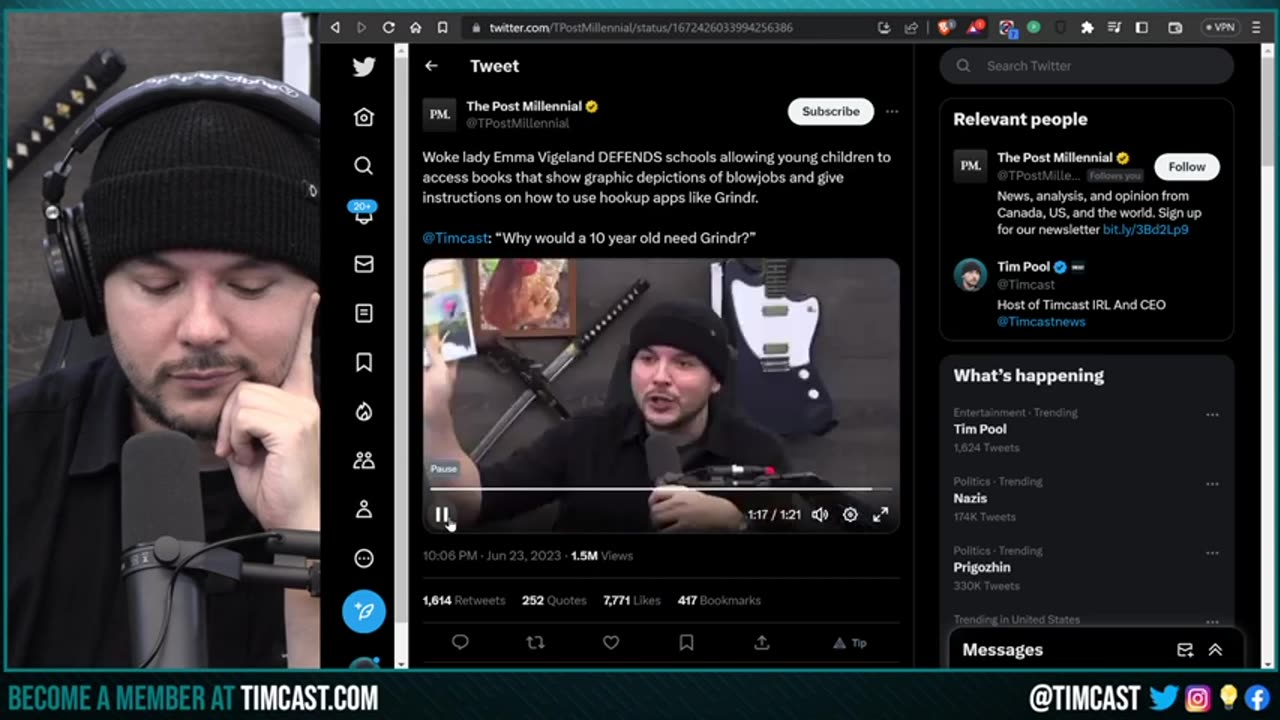Open the tweet's three-dot options menu
This screenshot has height=720, width=1280.
[892, 111]
